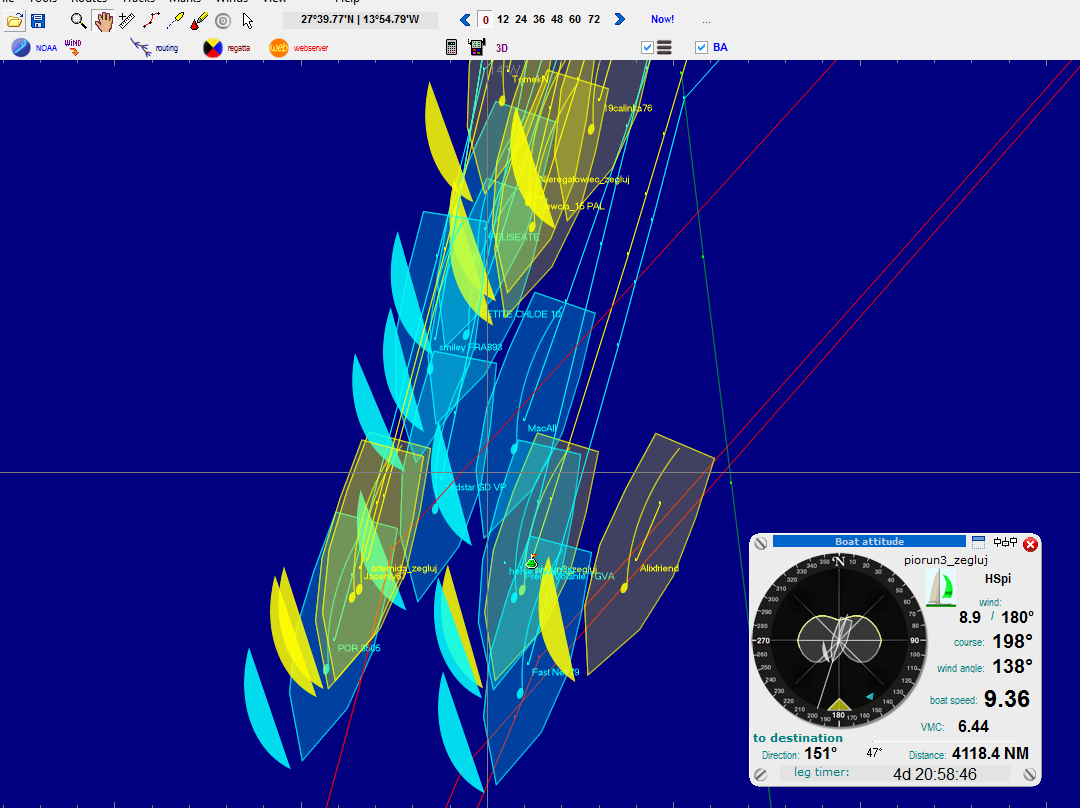Select the 48 hour forecast step

[557, 19]
